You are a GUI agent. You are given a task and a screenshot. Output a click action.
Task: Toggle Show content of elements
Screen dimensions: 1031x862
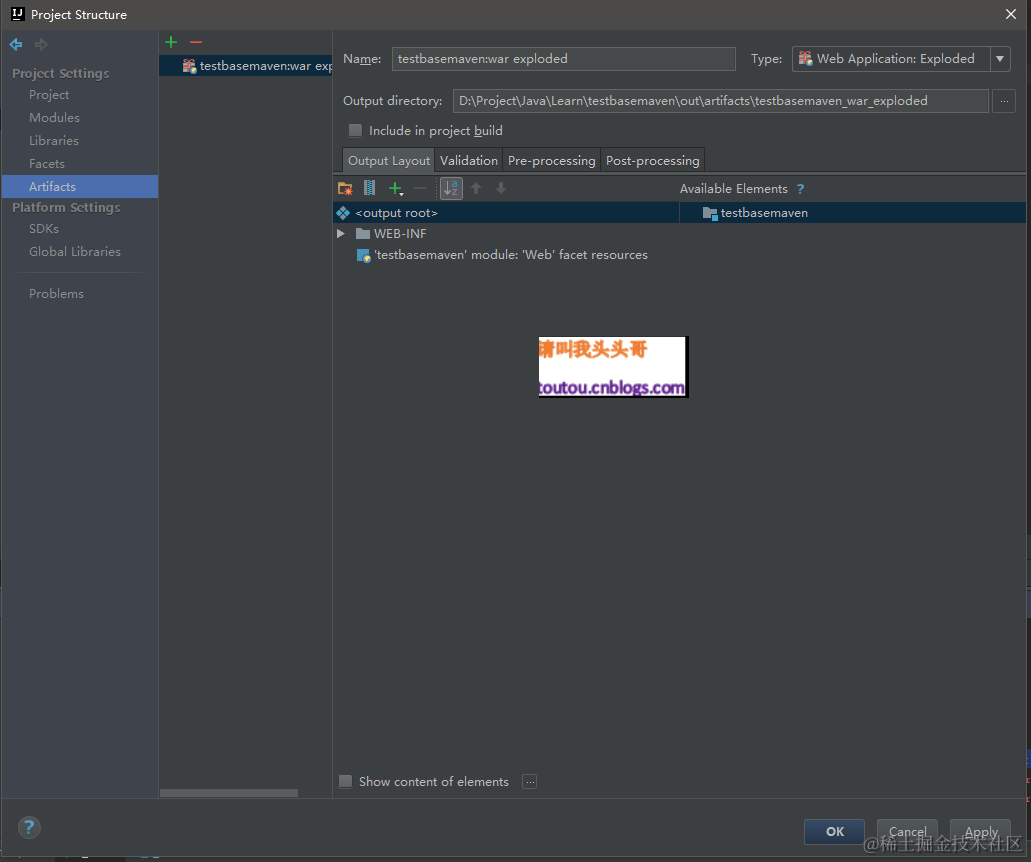pyautogui.click(x=345, y=781)
